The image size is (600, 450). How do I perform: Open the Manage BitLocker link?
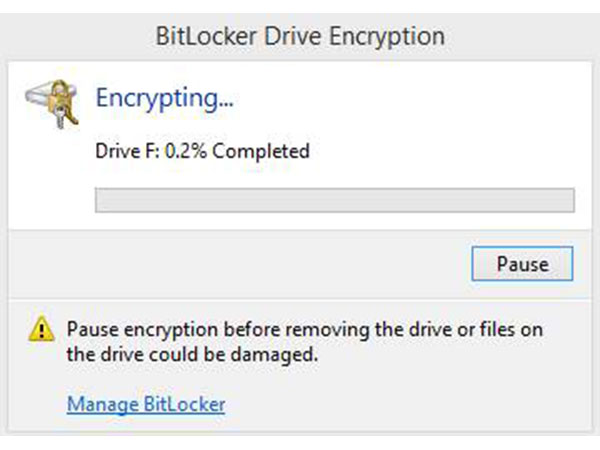tap(146, 404)
